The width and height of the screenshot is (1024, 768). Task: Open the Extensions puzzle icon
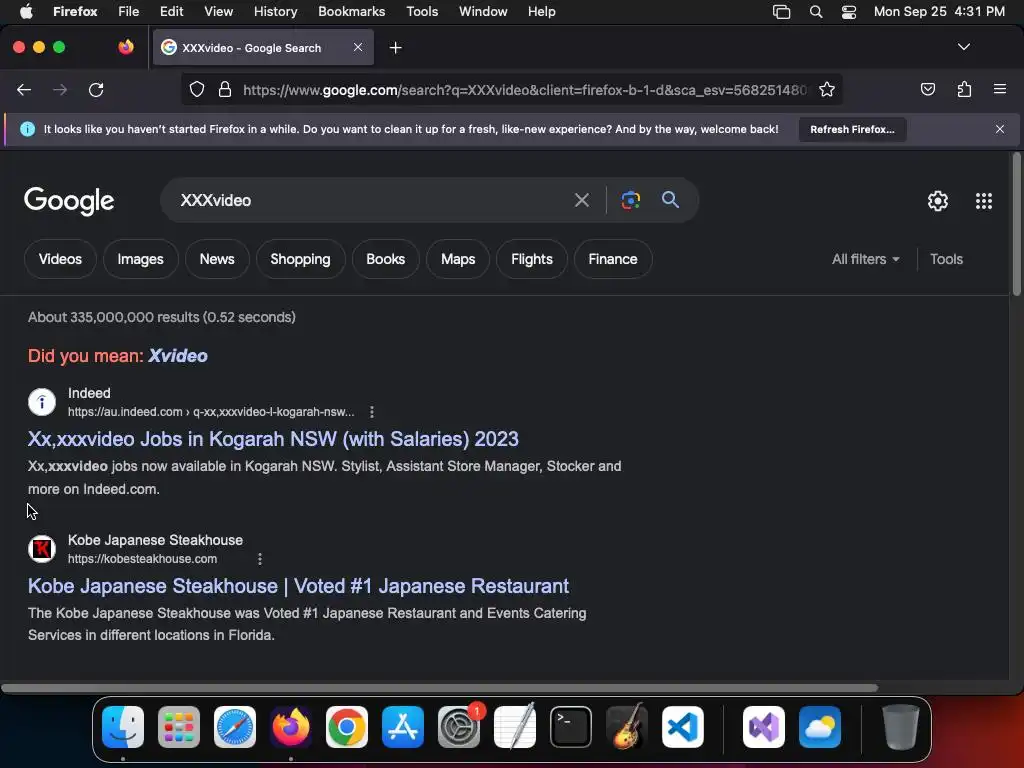pyautogui.click(x=964, y=89)
